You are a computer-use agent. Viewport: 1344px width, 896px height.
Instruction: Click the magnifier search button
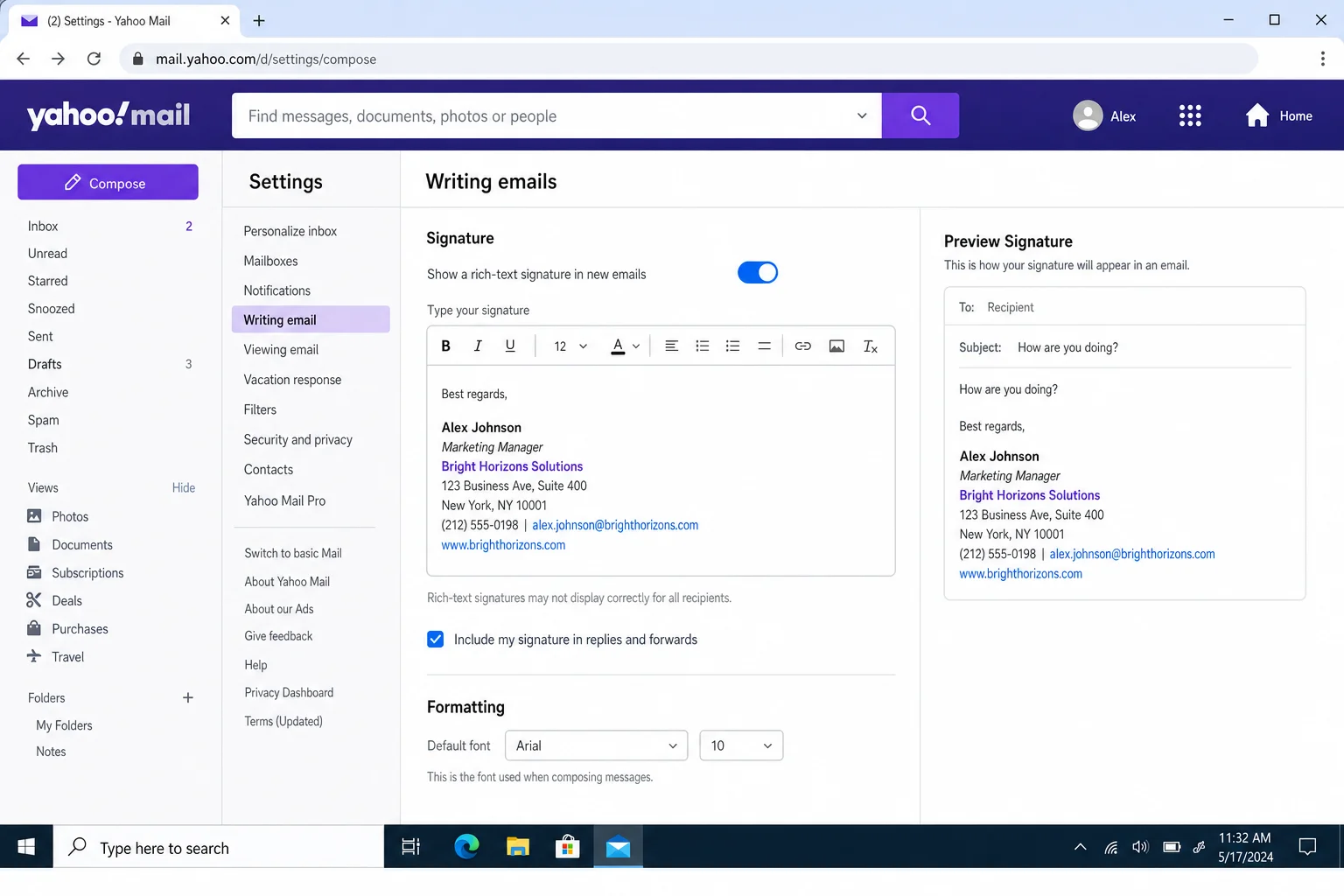click(x=920, y=115)
